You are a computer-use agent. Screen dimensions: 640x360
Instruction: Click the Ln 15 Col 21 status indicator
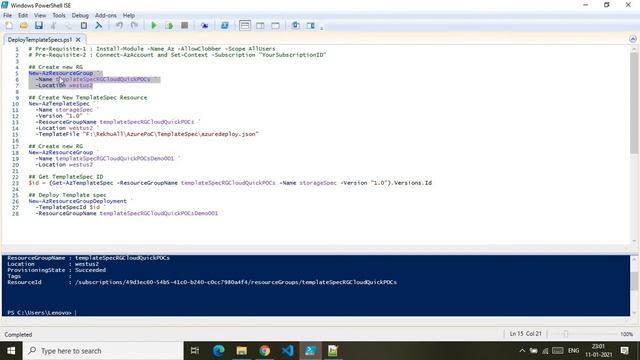[525, 333]
